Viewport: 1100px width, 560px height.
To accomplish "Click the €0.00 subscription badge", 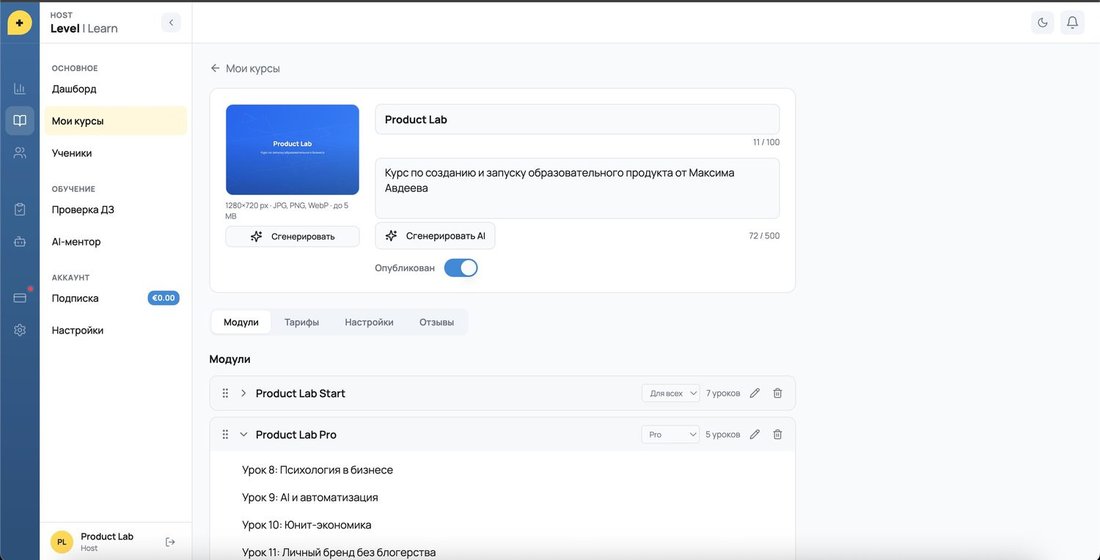I will 163,298.
